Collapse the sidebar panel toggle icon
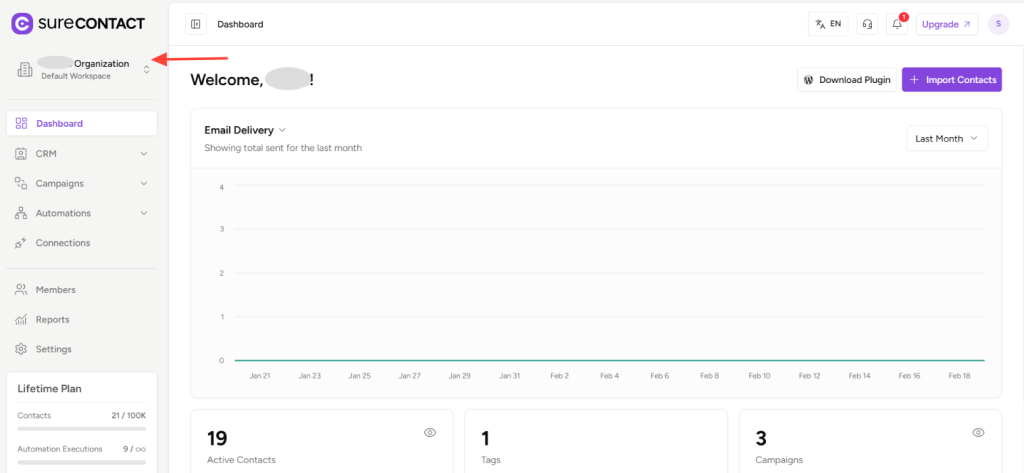The height and width of the screenshot is (473, 1024). point(196,24)
